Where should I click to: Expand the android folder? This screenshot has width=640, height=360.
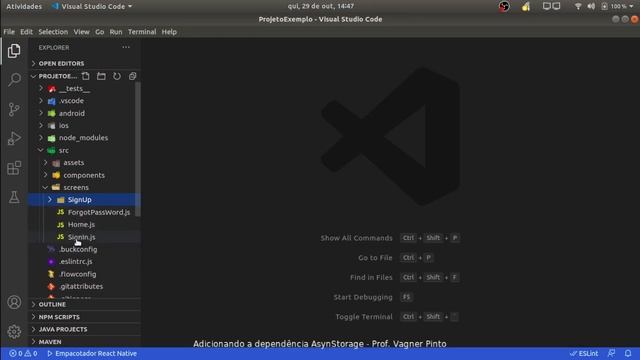point(84,113)
